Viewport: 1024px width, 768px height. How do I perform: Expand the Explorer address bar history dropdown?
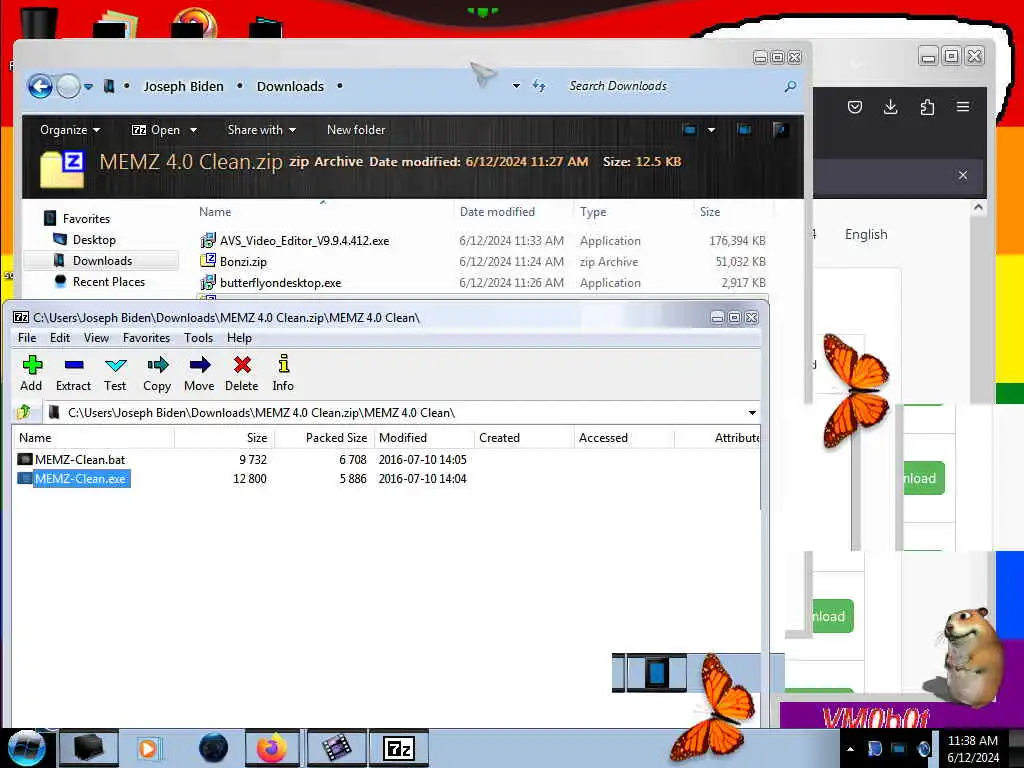coord(516,86)
